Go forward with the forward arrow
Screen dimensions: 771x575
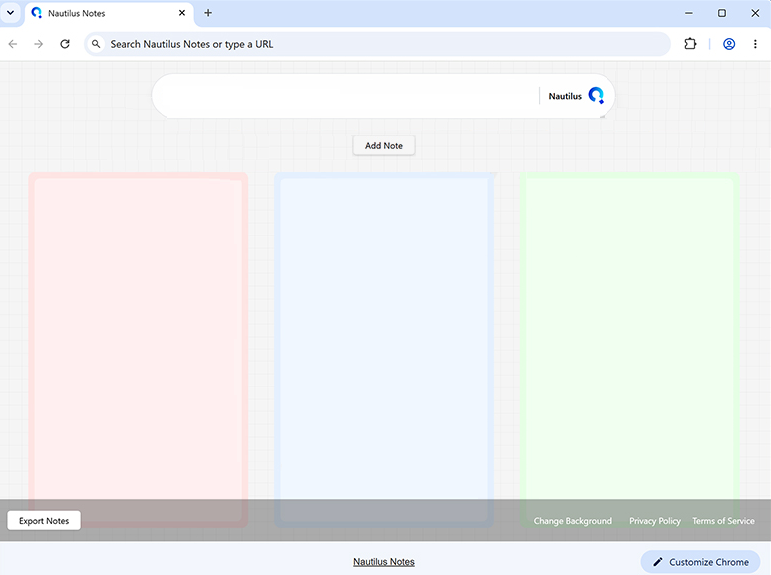coord(38,44)
